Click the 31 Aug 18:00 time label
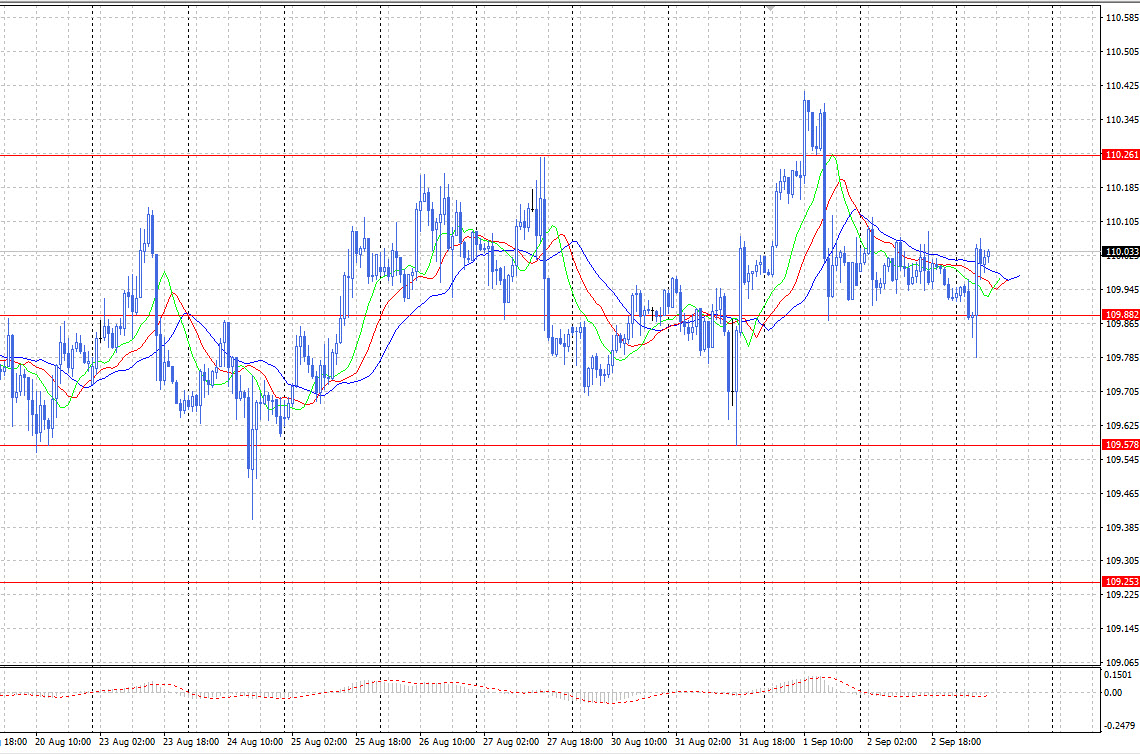 (x=767, y=742)
